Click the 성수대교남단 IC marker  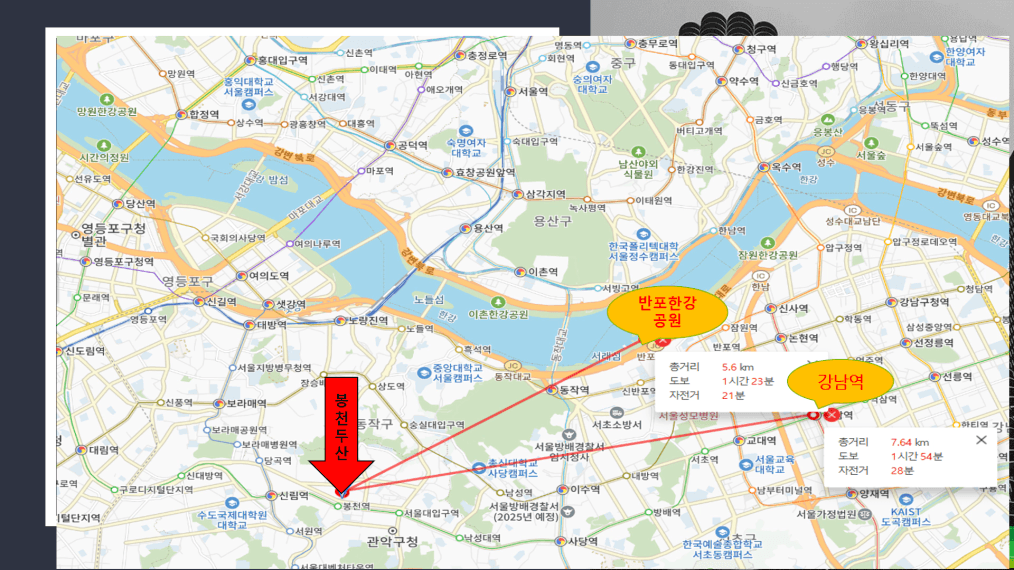(x=852, y=210)
